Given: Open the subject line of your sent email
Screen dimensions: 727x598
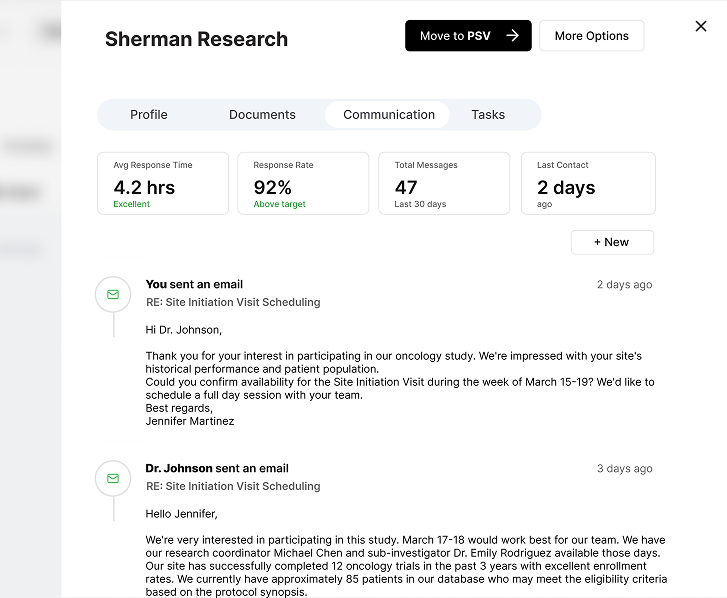Looking at the screenshot, I should (233, 302).
